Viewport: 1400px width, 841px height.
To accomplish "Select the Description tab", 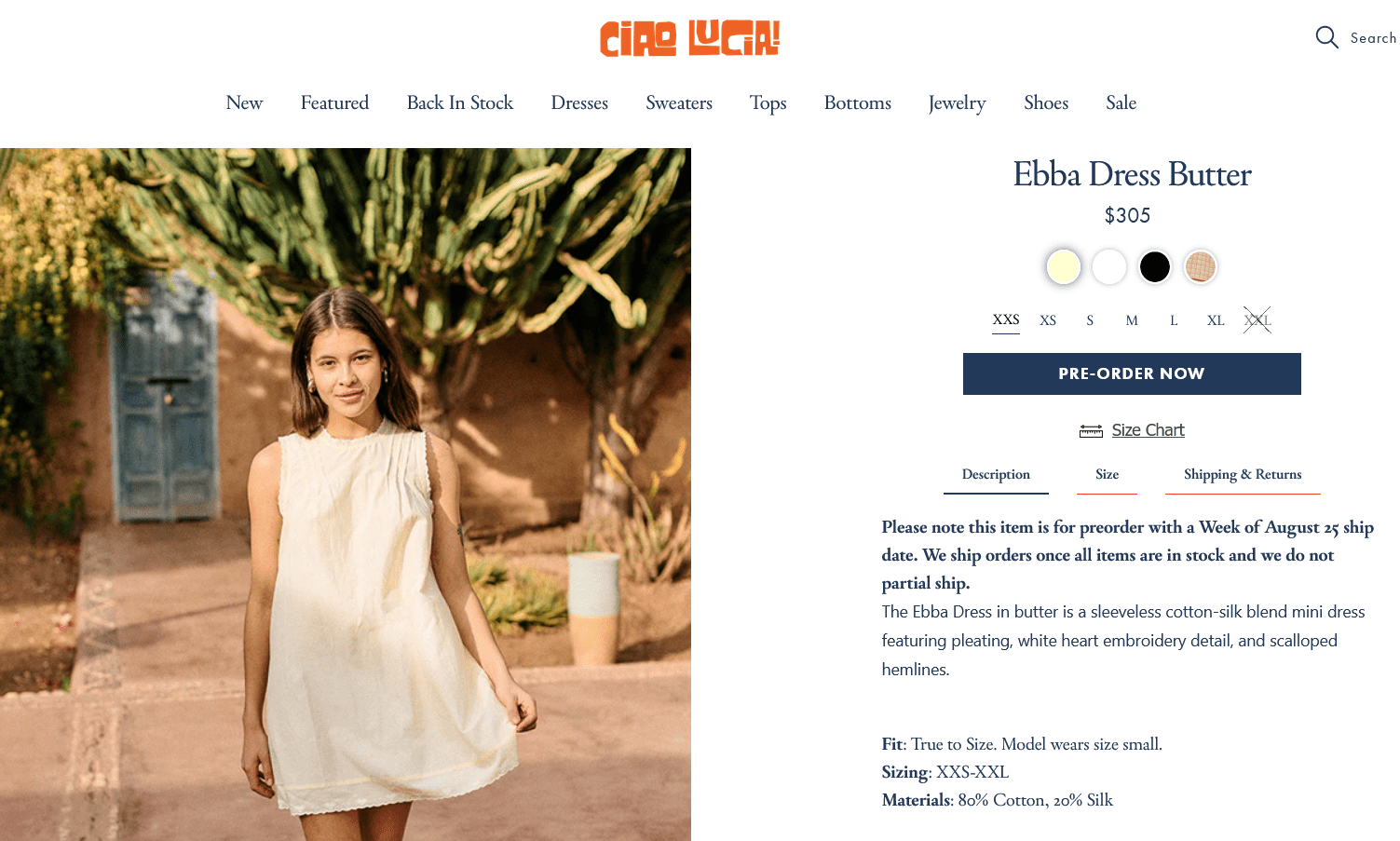I will (996, 474).
